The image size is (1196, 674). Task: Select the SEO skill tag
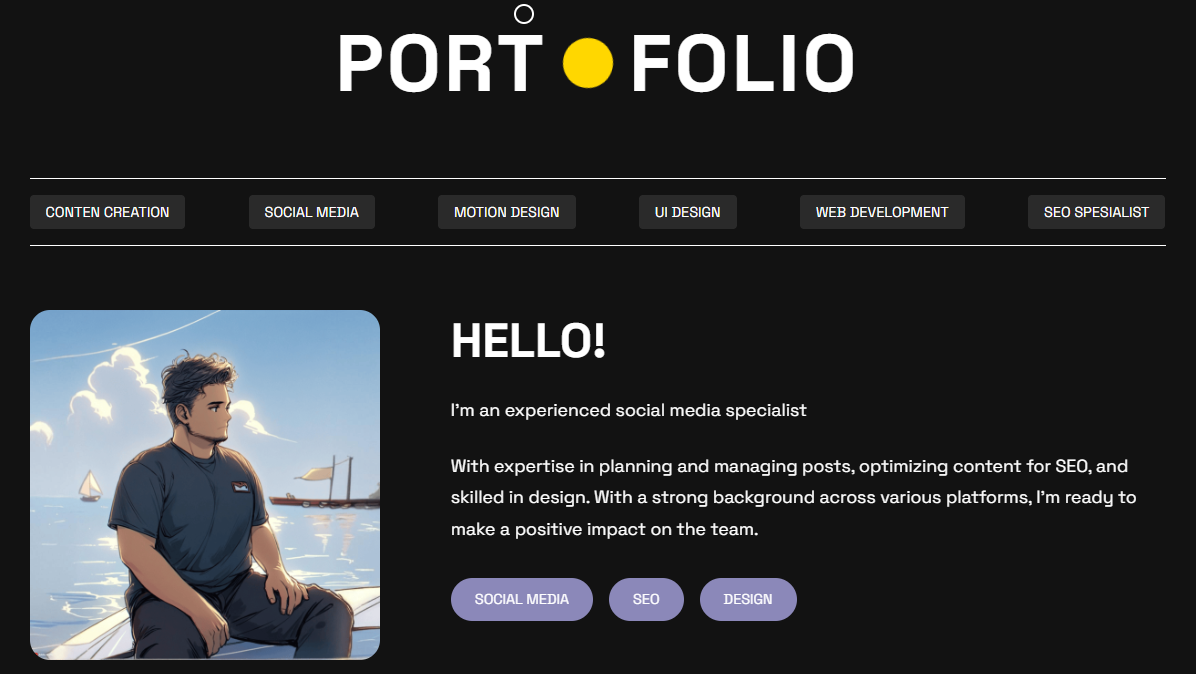646,599
